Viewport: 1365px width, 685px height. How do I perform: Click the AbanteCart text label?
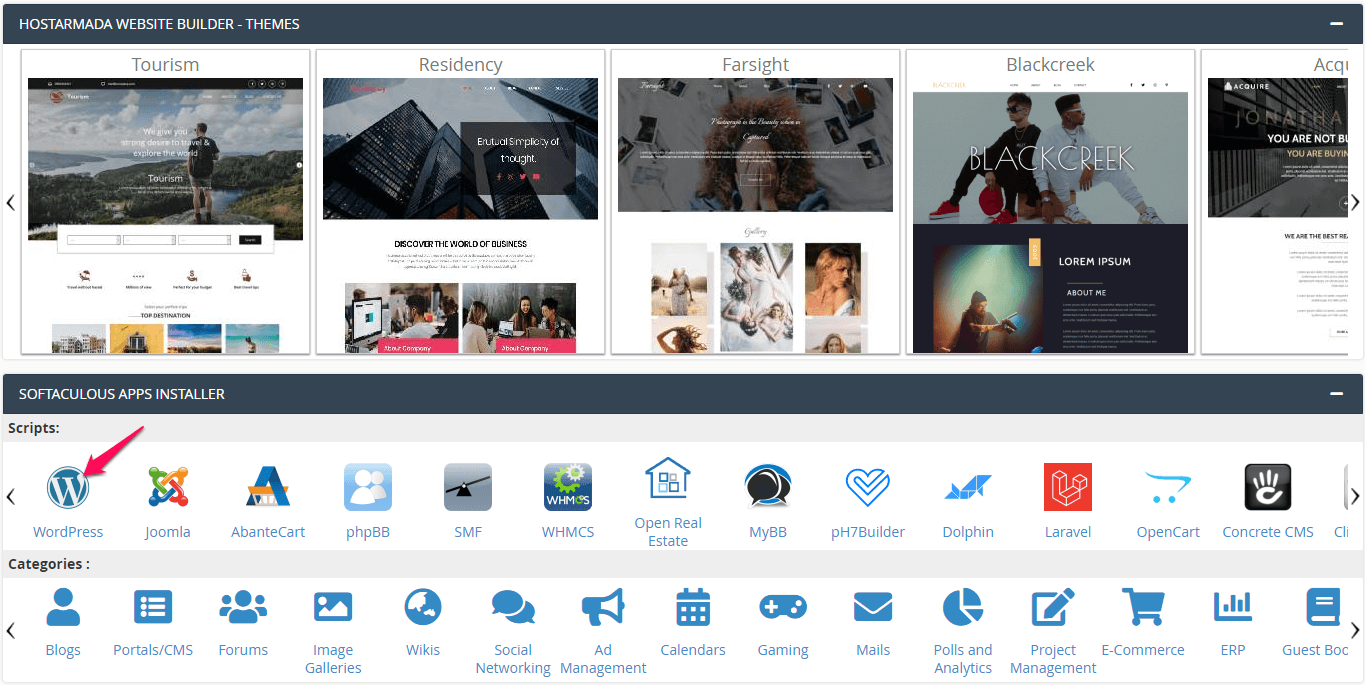pyautogui.click(x=268, y=532)
